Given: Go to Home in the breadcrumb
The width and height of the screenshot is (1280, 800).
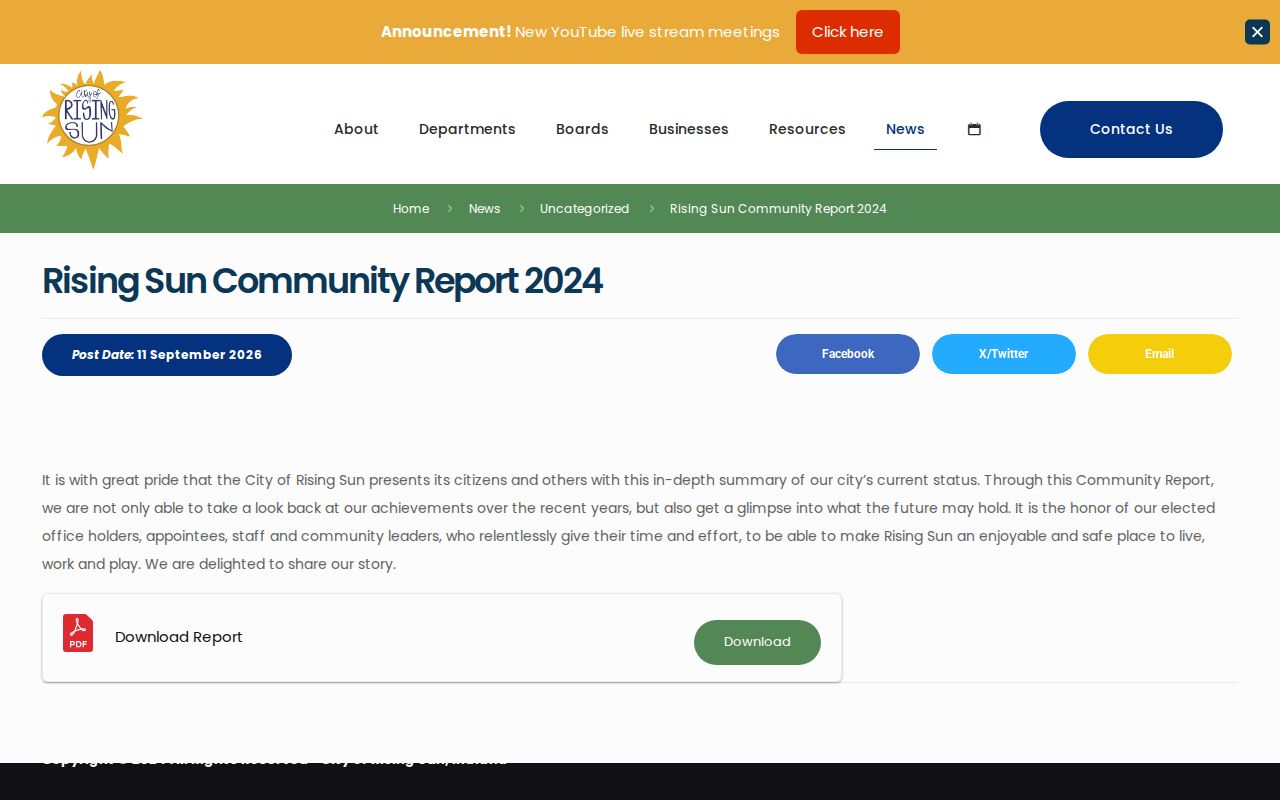Looking at the screenshot, I should pos(411,208).
